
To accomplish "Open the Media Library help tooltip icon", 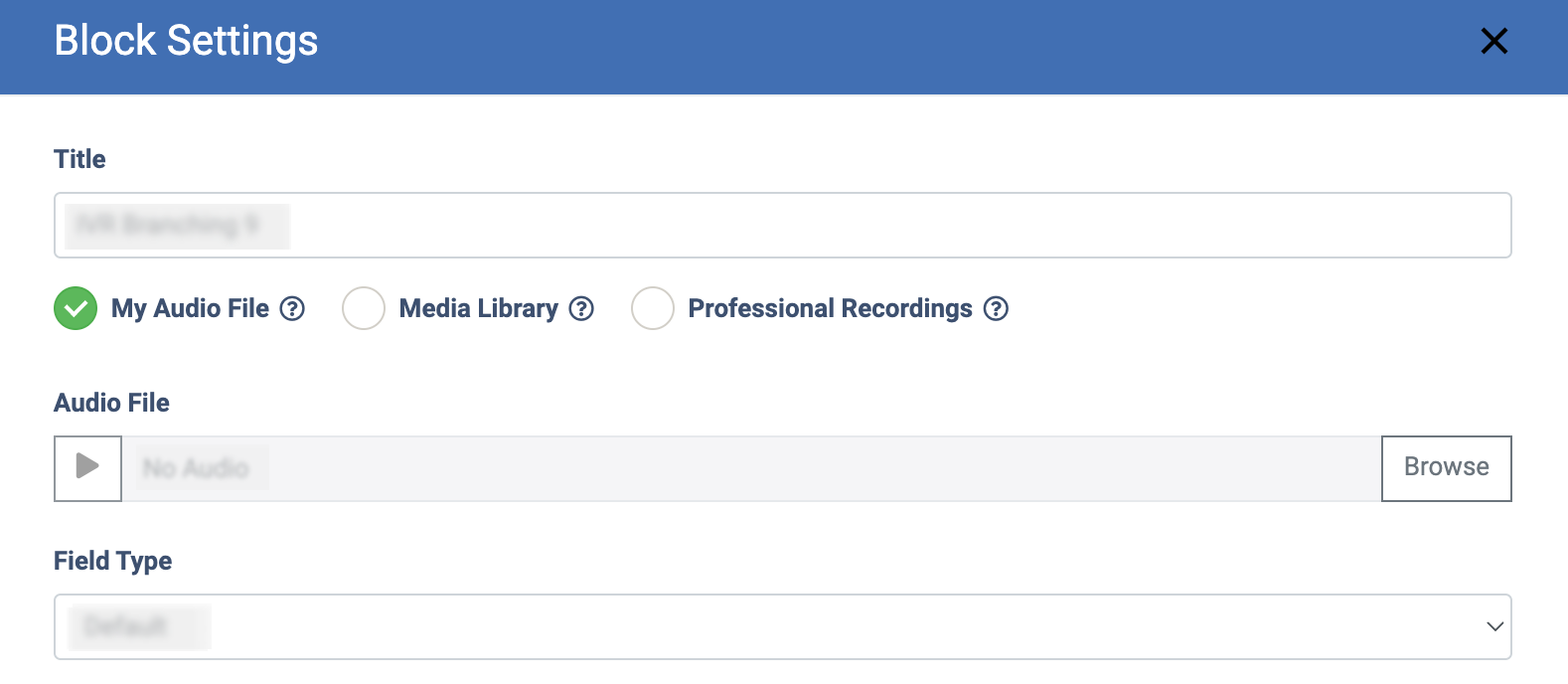I will [581, 309].
